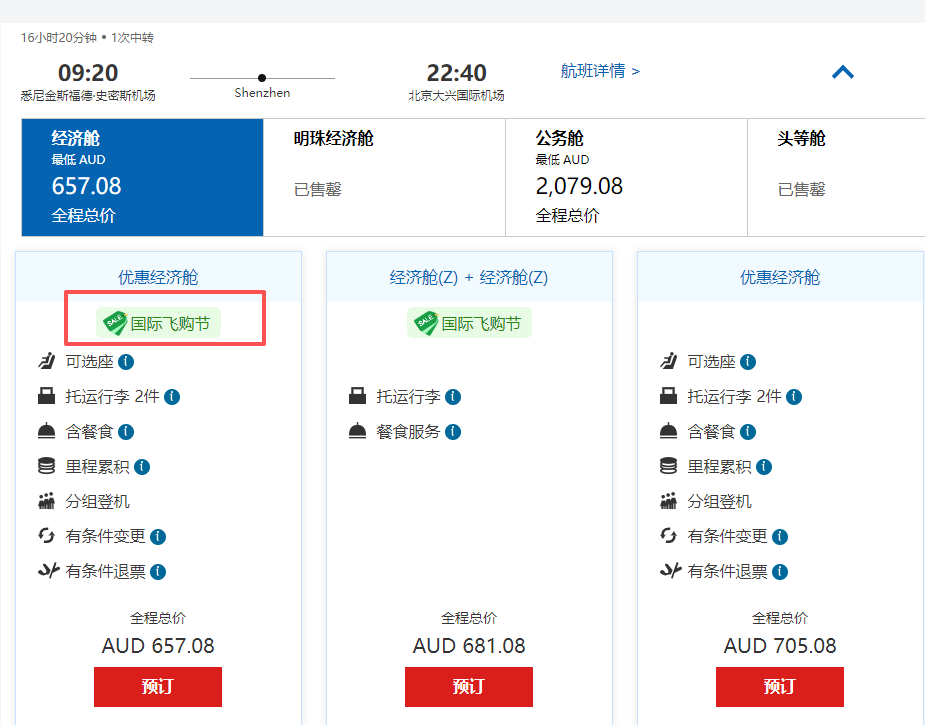The image size is (925, 725).
Task: Book the AUD 705.08 fare with 预订
Action: pyautogui.click(x=780, y=687)
